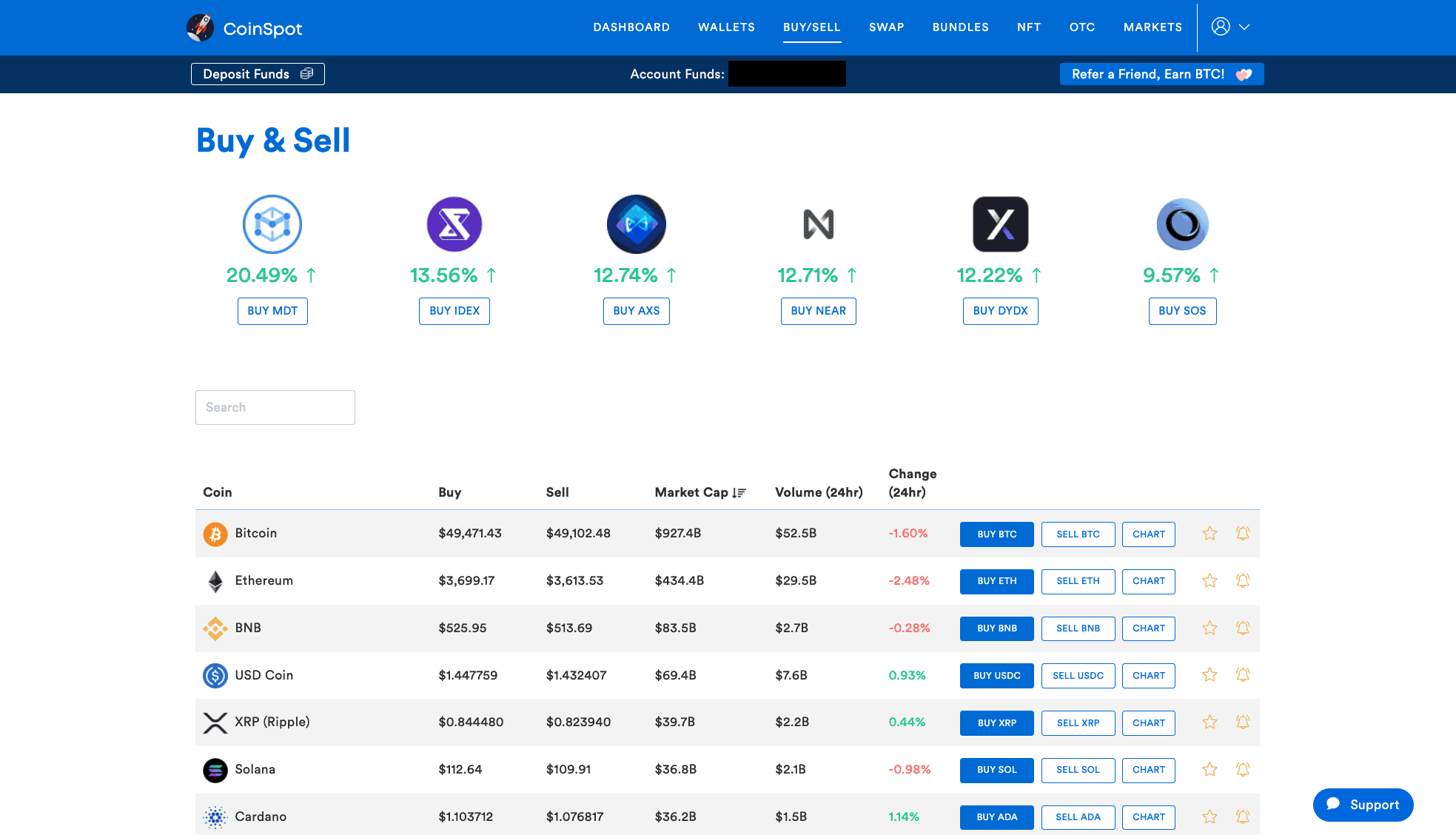Go to the Dashboard tab

point(631,27)
